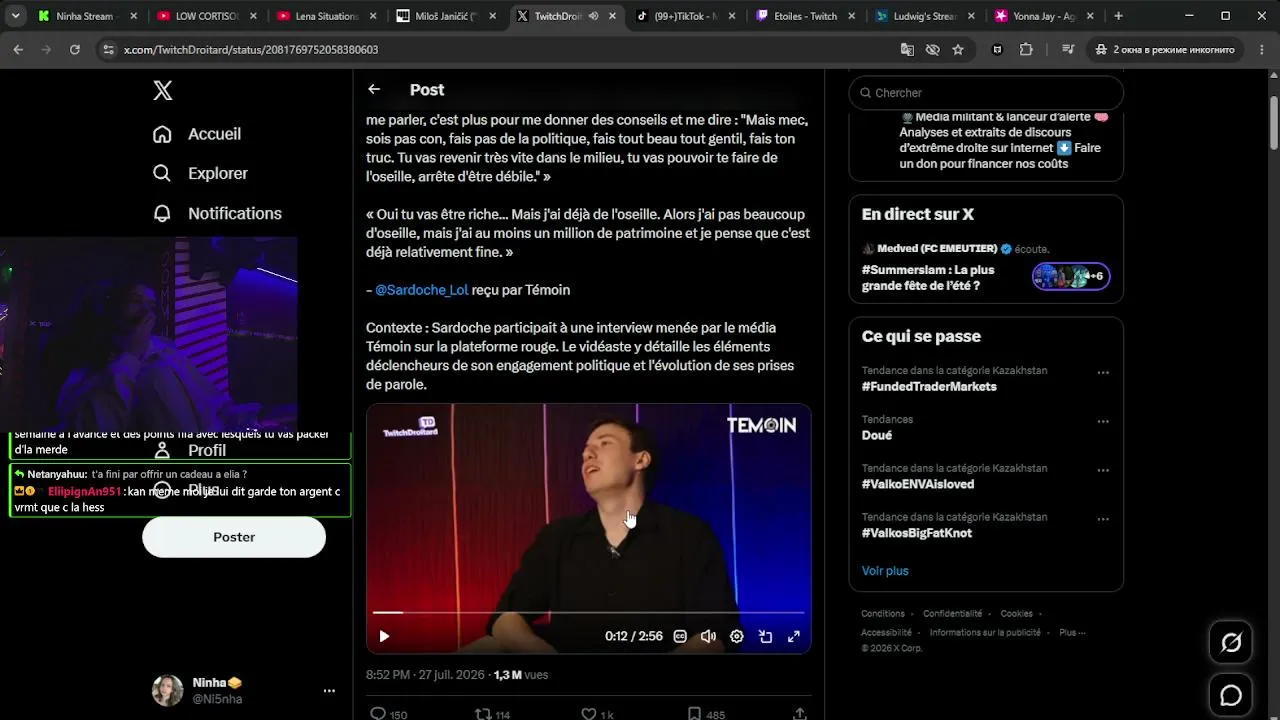Go back from the Post view

[374, 89]
